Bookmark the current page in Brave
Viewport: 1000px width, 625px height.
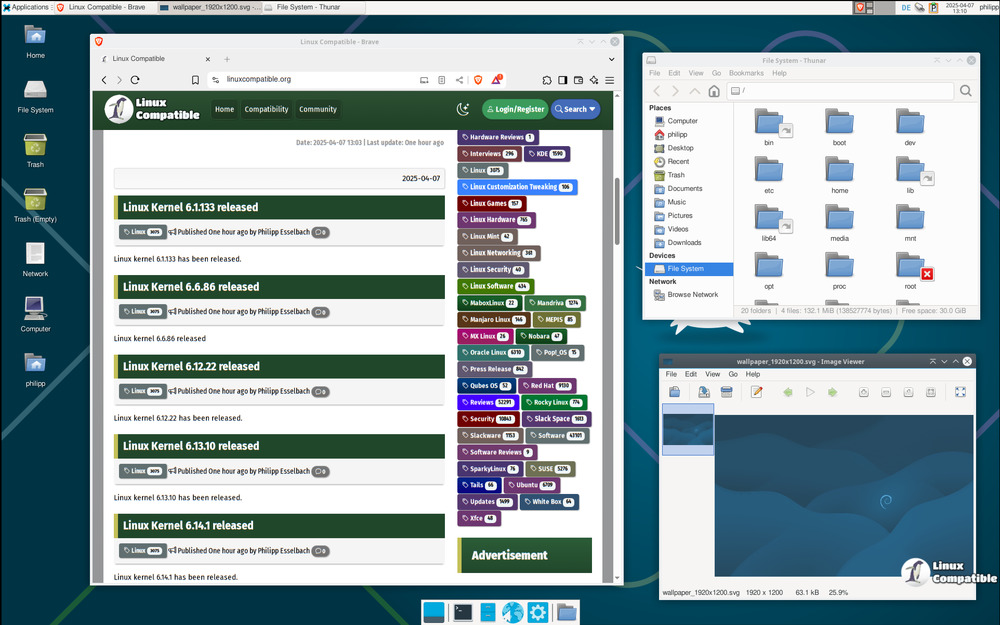coord(196,80)
